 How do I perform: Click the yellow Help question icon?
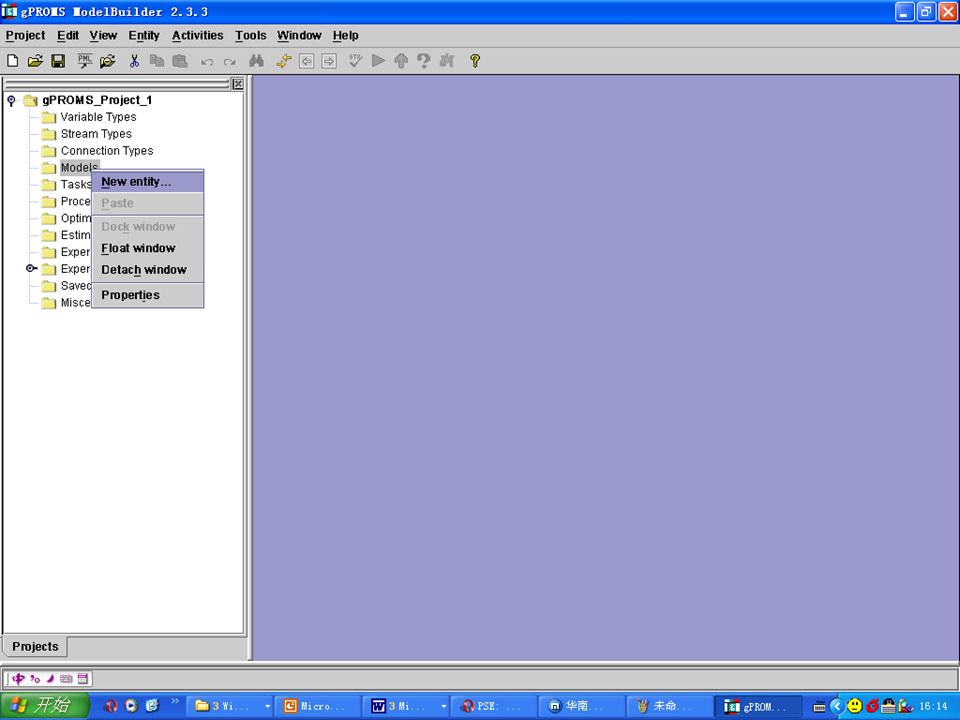[x=474, y=61]
